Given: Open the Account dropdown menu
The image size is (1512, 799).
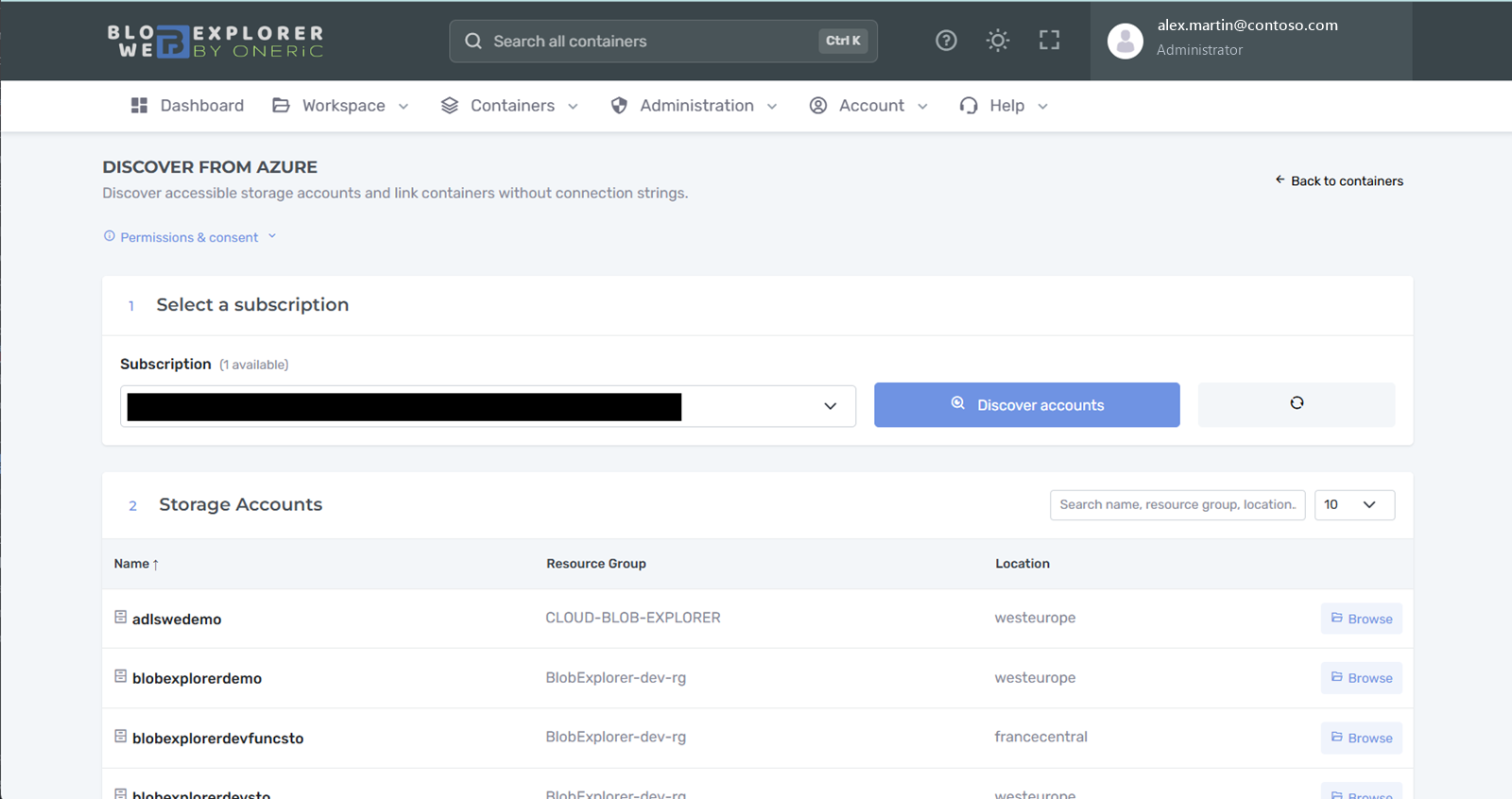Looking at the screenshot, I should pos(869,106).
